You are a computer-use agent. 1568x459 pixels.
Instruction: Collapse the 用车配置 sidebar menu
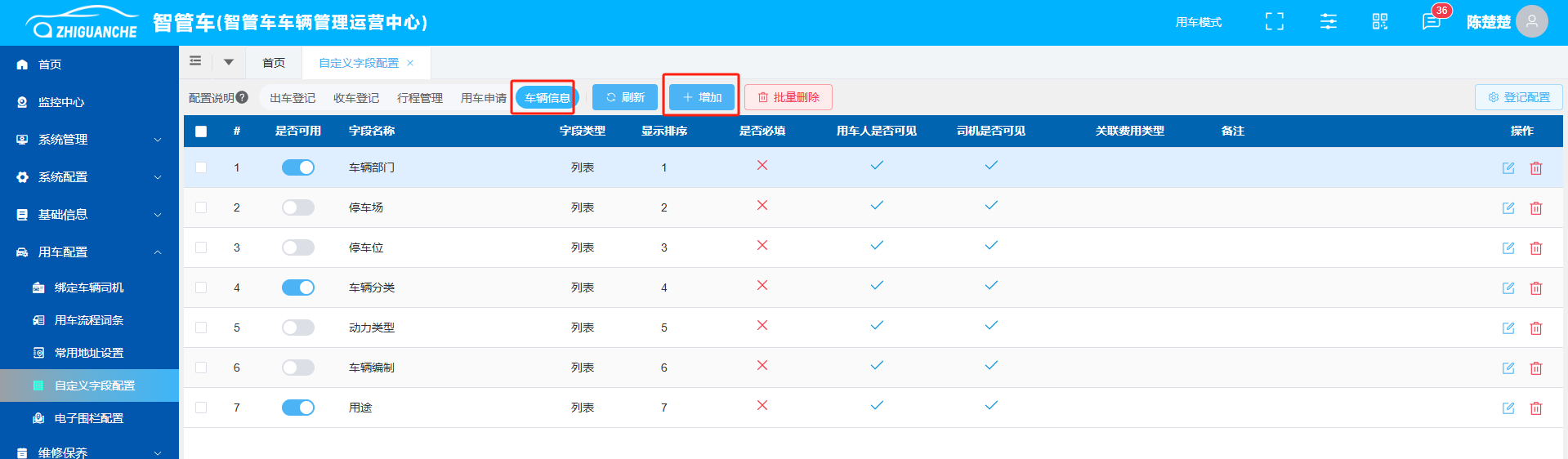click(x=90, y=252)
